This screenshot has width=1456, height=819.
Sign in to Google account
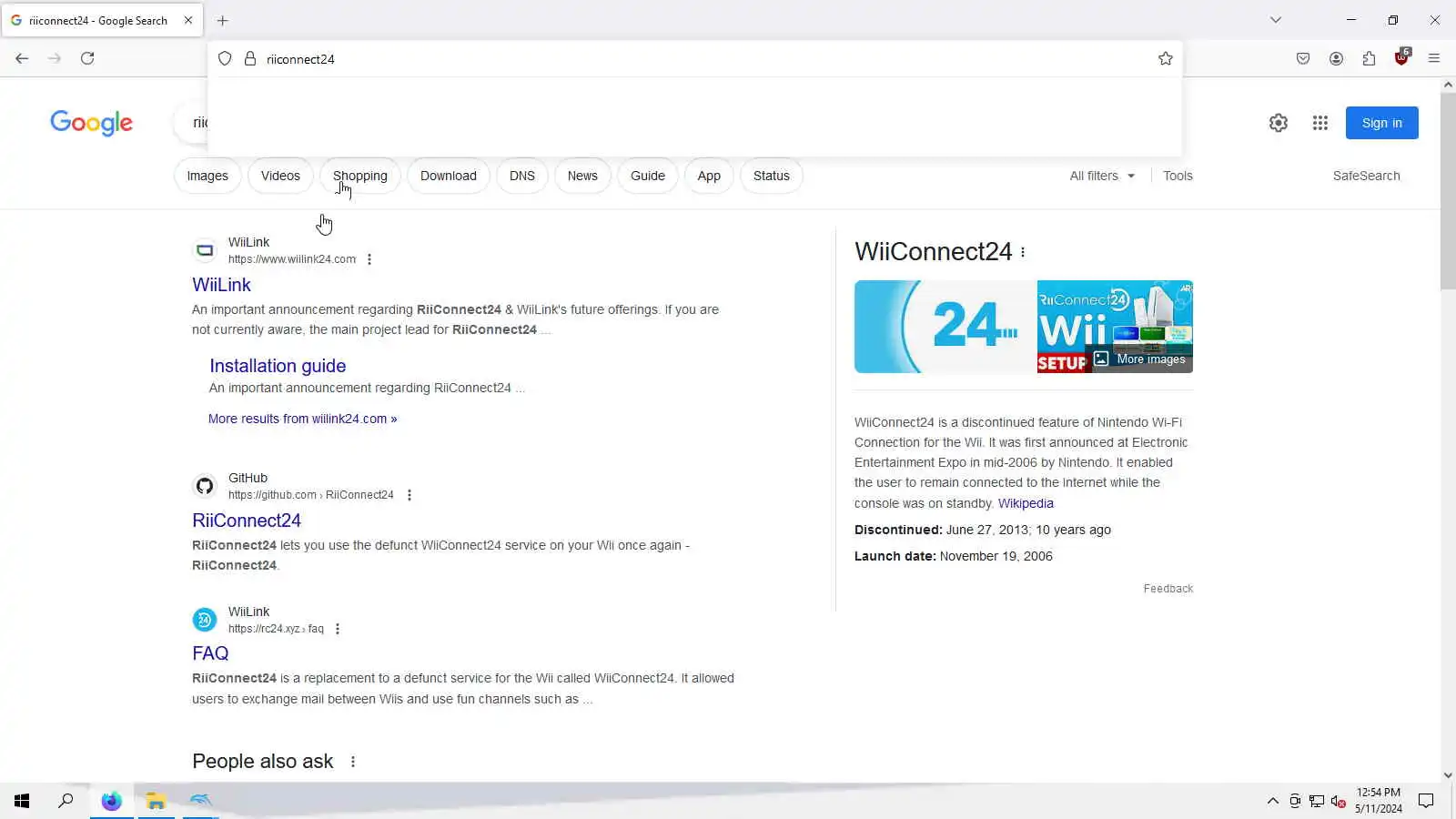pos(1381,123)
